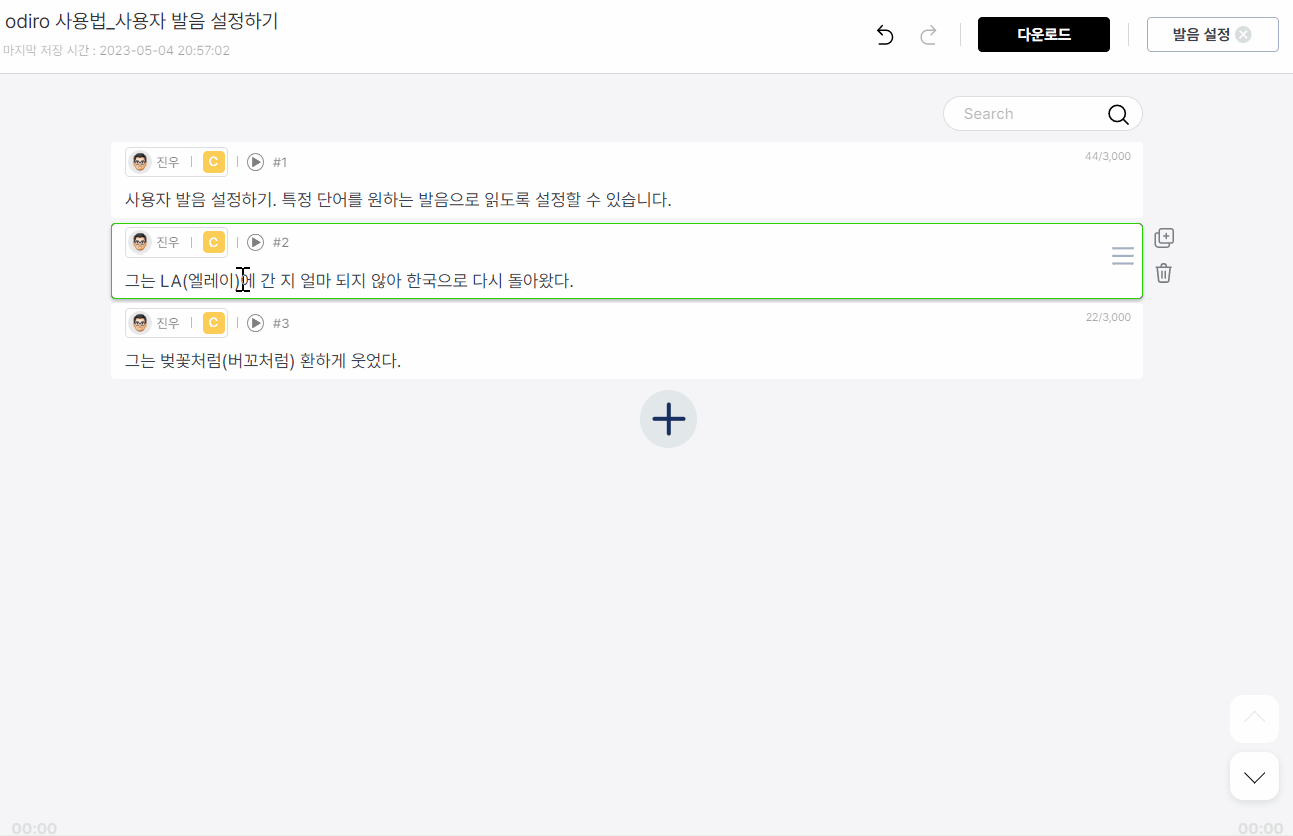Click yellow C badge on sentence #2
Viewport: 1293px width, 836px height.
click(x=213, y=242)
